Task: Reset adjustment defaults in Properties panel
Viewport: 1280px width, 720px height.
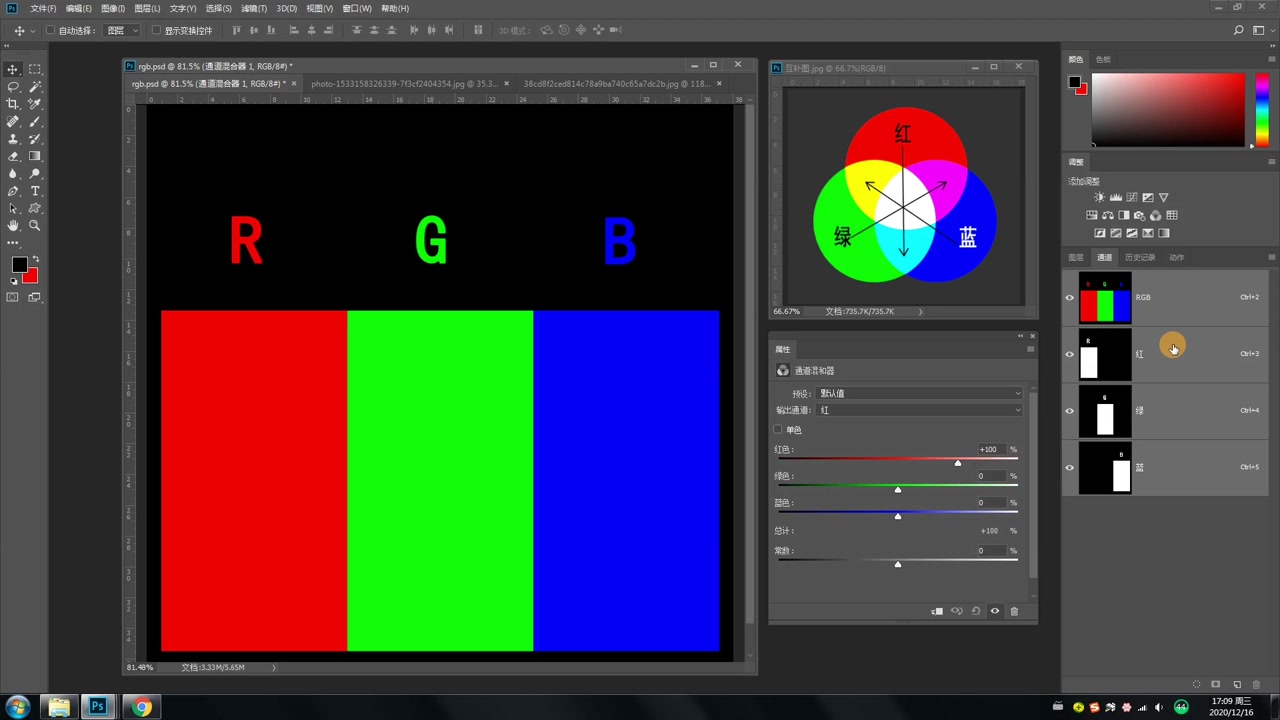Action: tap(976, 611)
